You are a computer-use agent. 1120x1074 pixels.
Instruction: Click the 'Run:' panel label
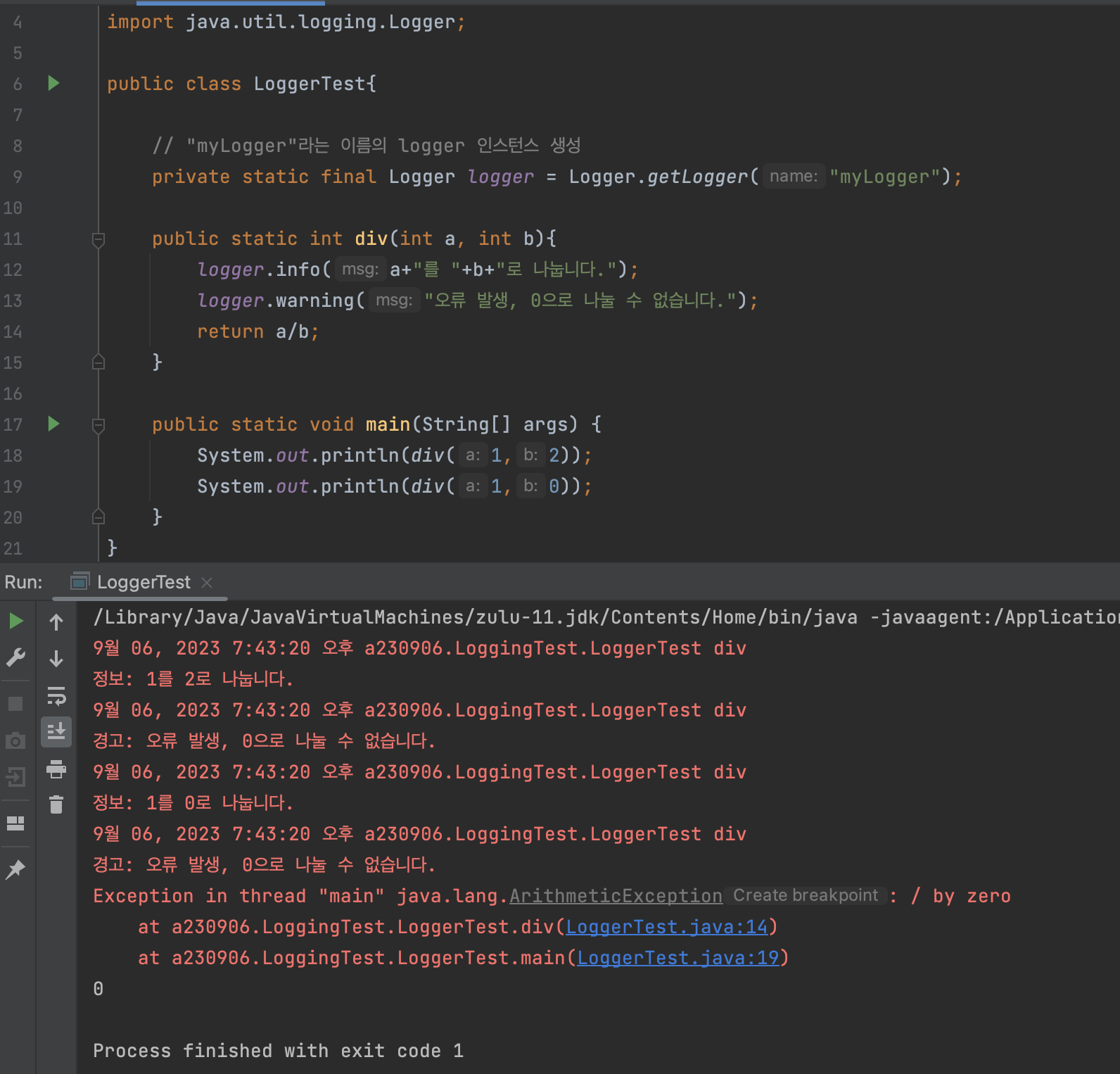pyautogui.click(x=23, y=582)
